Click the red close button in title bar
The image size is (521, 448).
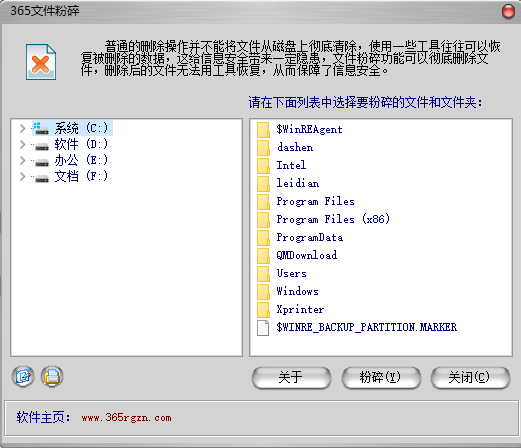pyautogui.click(x=508, y=11)
